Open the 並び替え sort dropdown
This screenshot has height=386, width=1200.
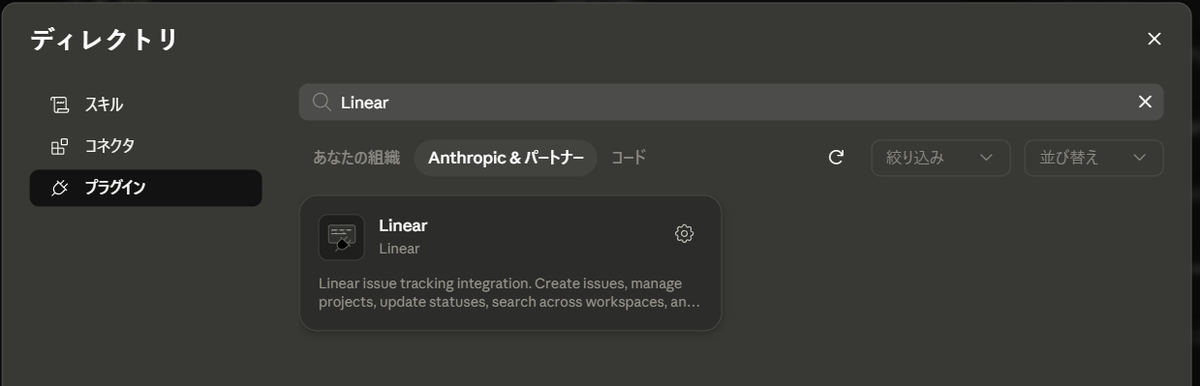(1094, 158)
